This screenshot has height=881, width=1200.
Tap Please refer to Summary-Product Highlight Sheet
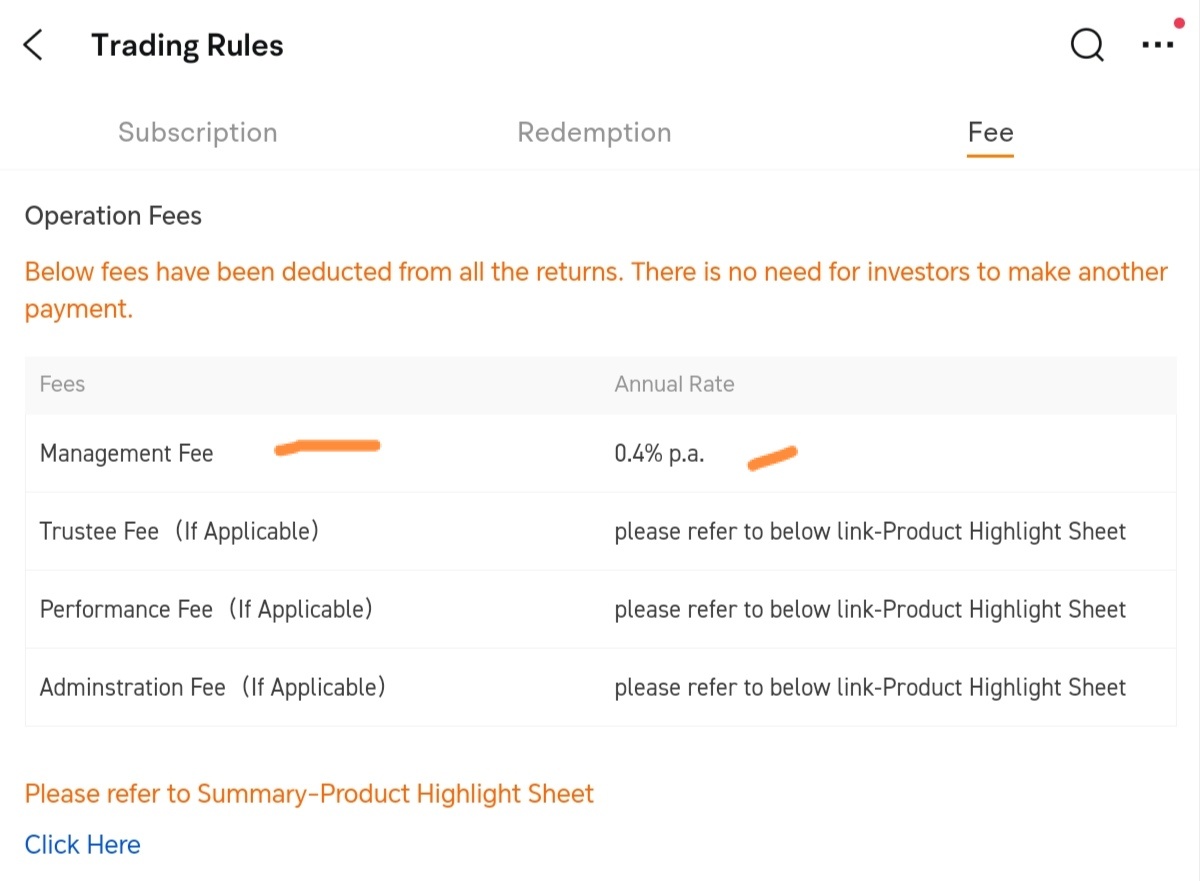pyautogui.click(x=309, y=794)
